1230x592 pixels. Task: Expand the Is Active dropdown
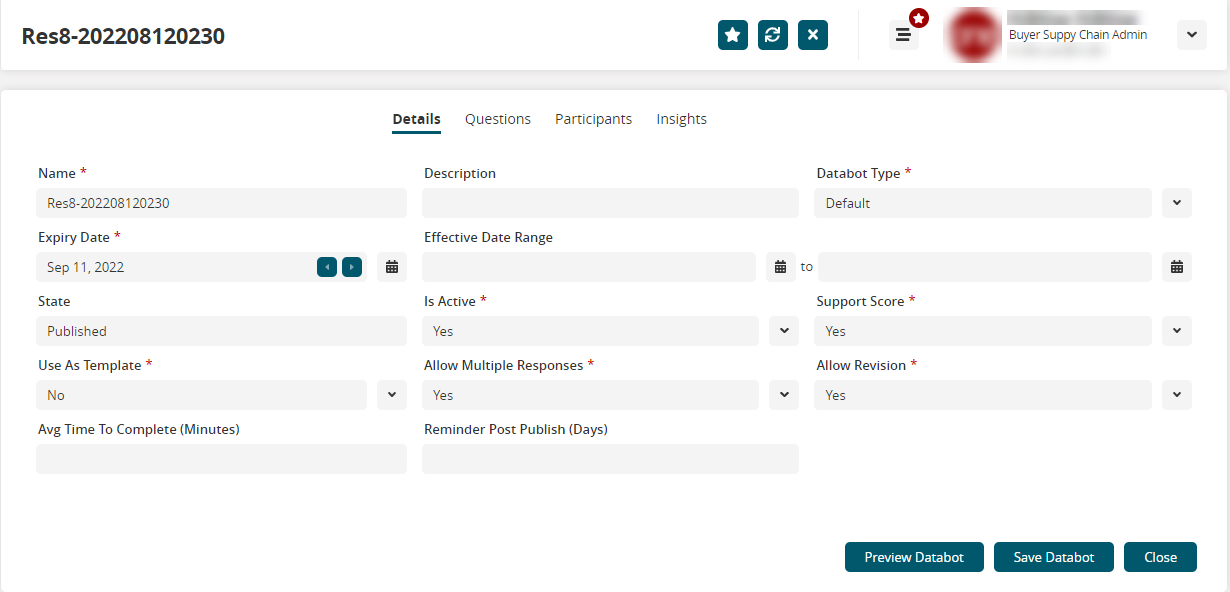(x=784, y=331)
